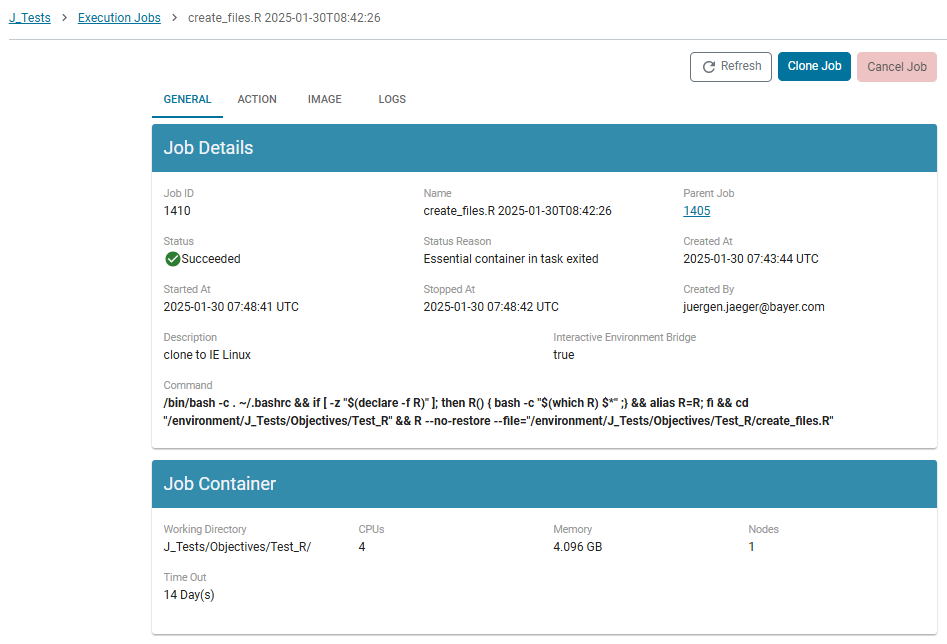Click the green Succeeded checkmark icon

[x=172, y=259]
